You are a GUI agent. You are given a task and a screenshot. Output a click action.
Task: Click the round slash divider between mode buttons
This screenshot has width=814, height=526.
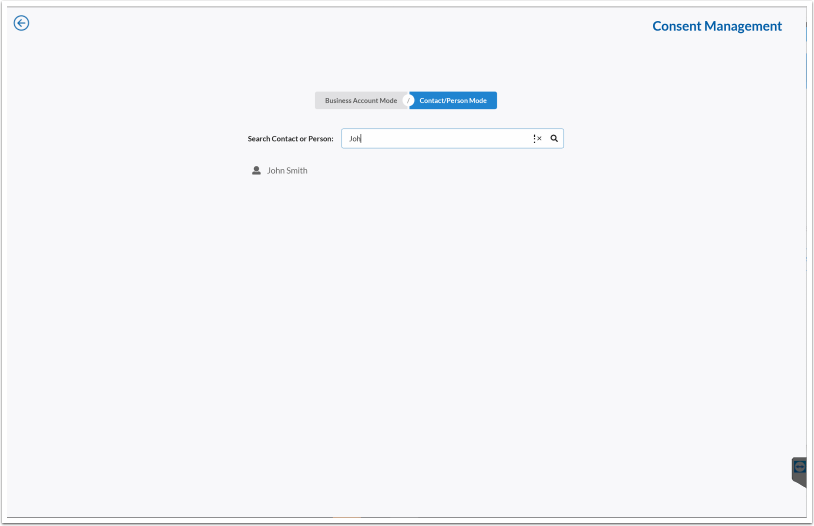408,101
